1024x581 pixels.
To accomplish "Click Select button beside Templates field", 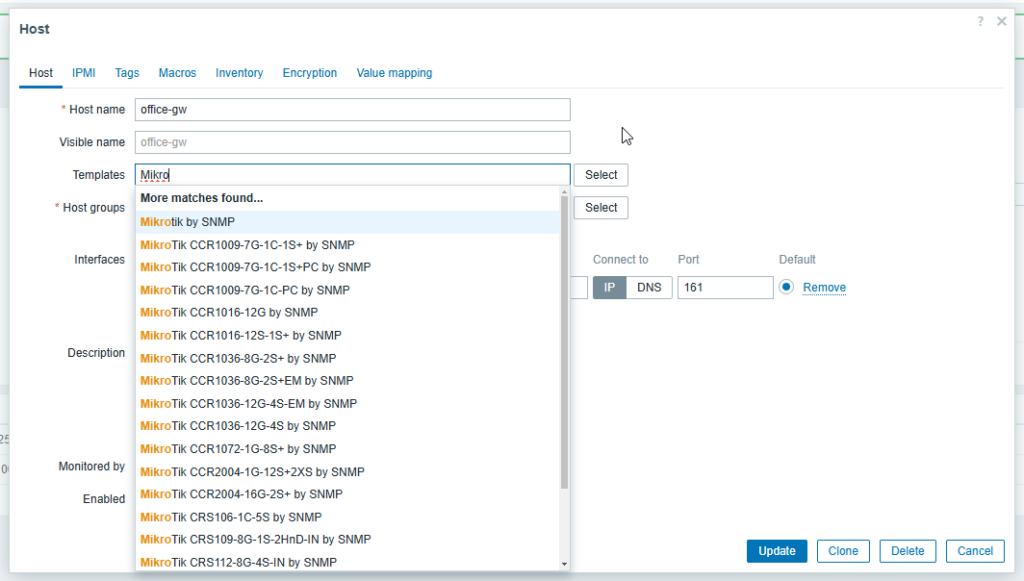I will [601, 175].
